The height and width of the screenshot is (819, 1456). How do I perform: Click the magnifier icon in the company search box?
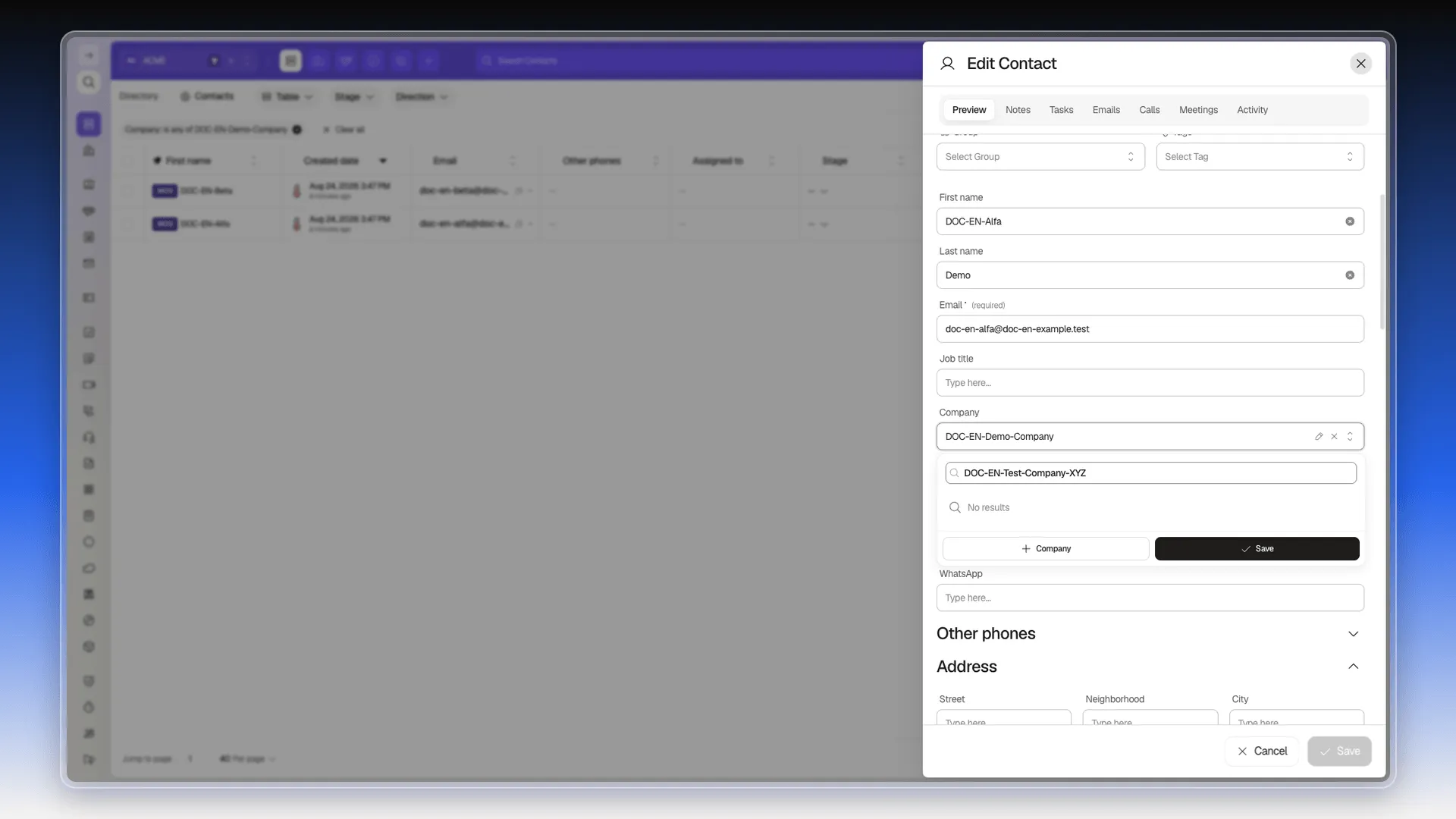[x=955, y=473]
